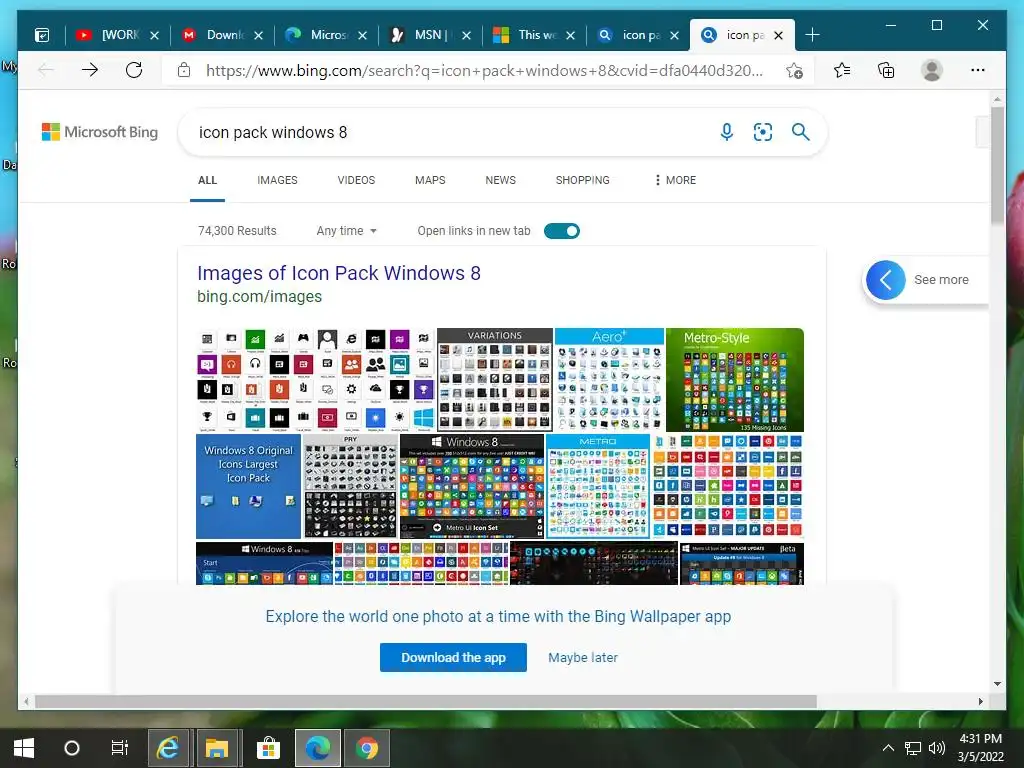
Task: Open a new browser tab
Action: click(812, 35)
